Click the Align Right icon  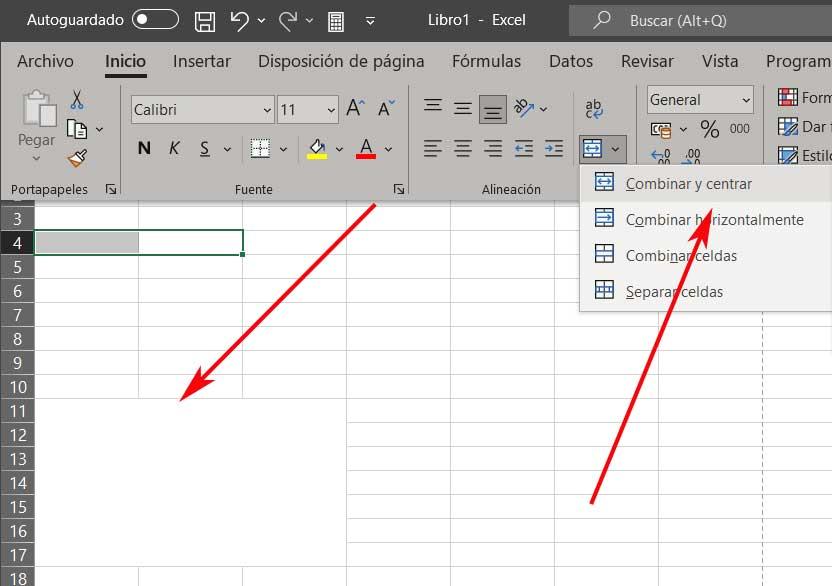pos(492,149)
